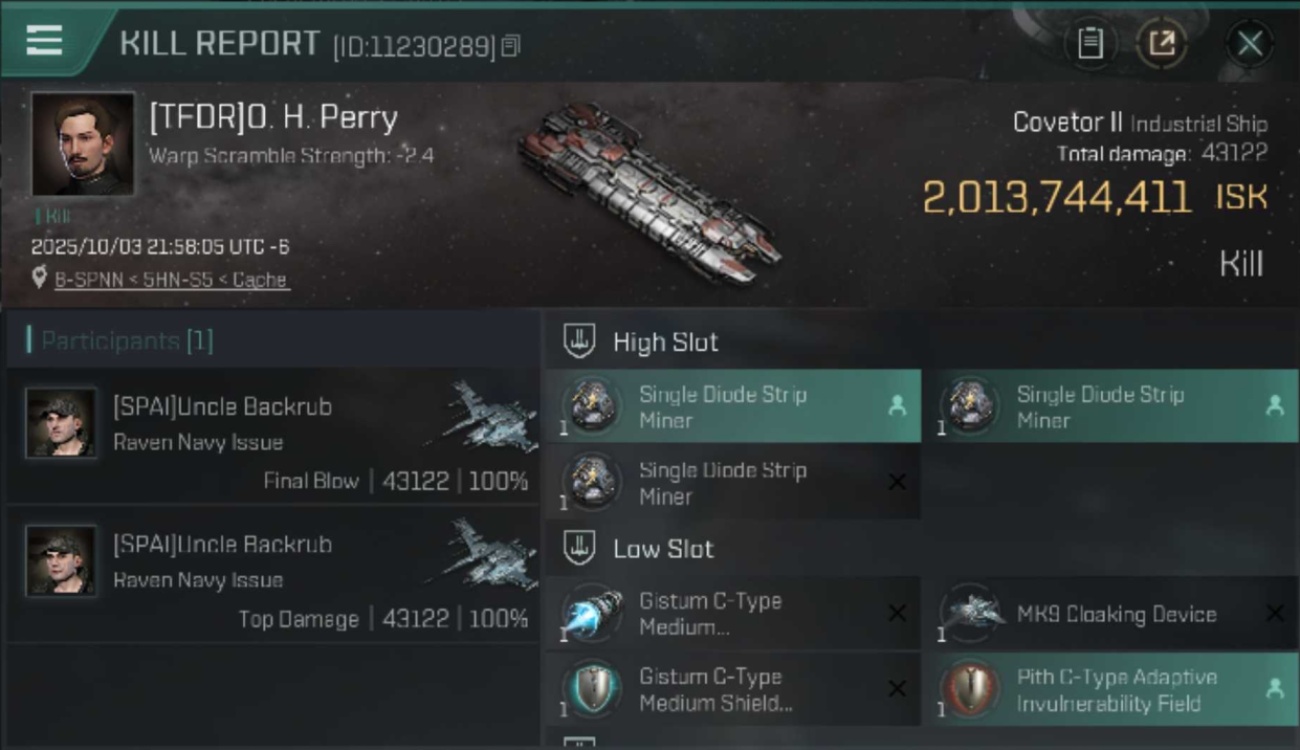Select the first Single Diode Strip Miner
The image size is (1300, 750).
(732, 406)
